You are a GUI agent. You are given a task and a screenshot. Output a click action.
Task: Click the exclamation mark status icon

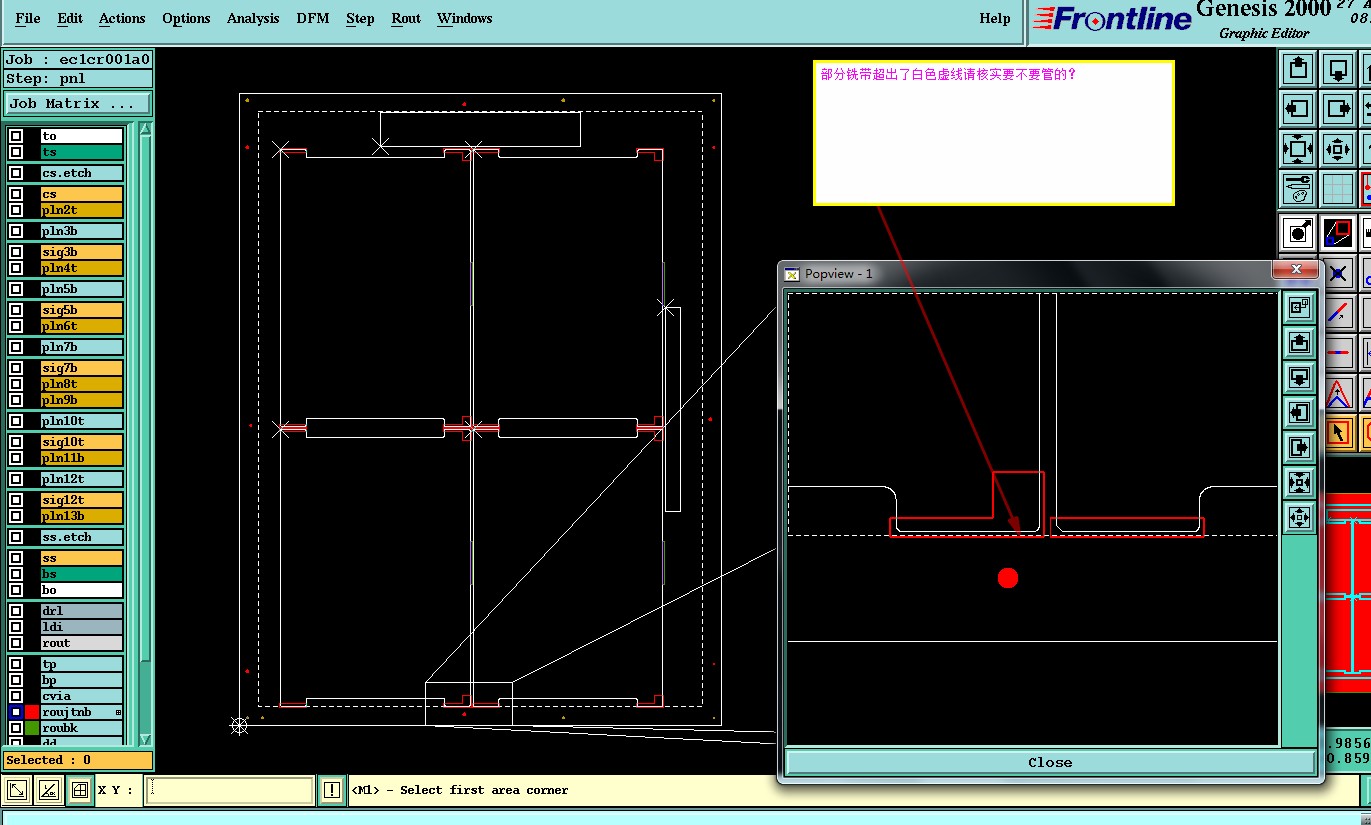pyautogui.click(x=332, y=790)
